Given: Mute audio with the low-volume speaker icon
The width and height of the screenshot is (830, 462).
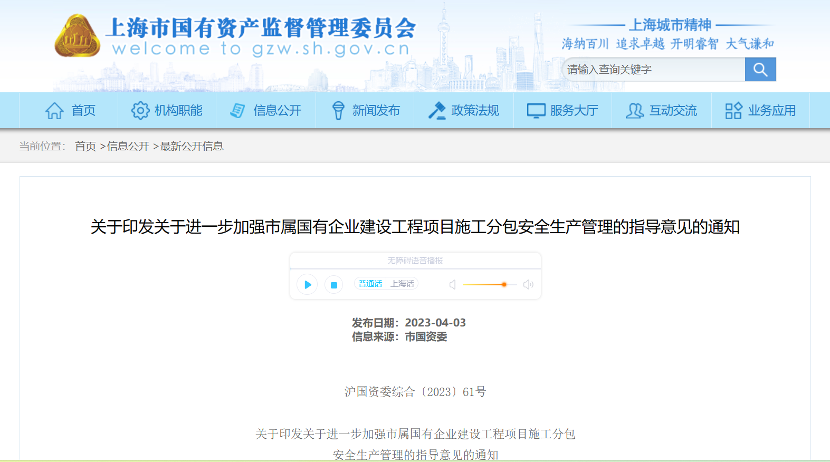Looking at the screenshot, I should pyautogui.click(x=452, y=285).
